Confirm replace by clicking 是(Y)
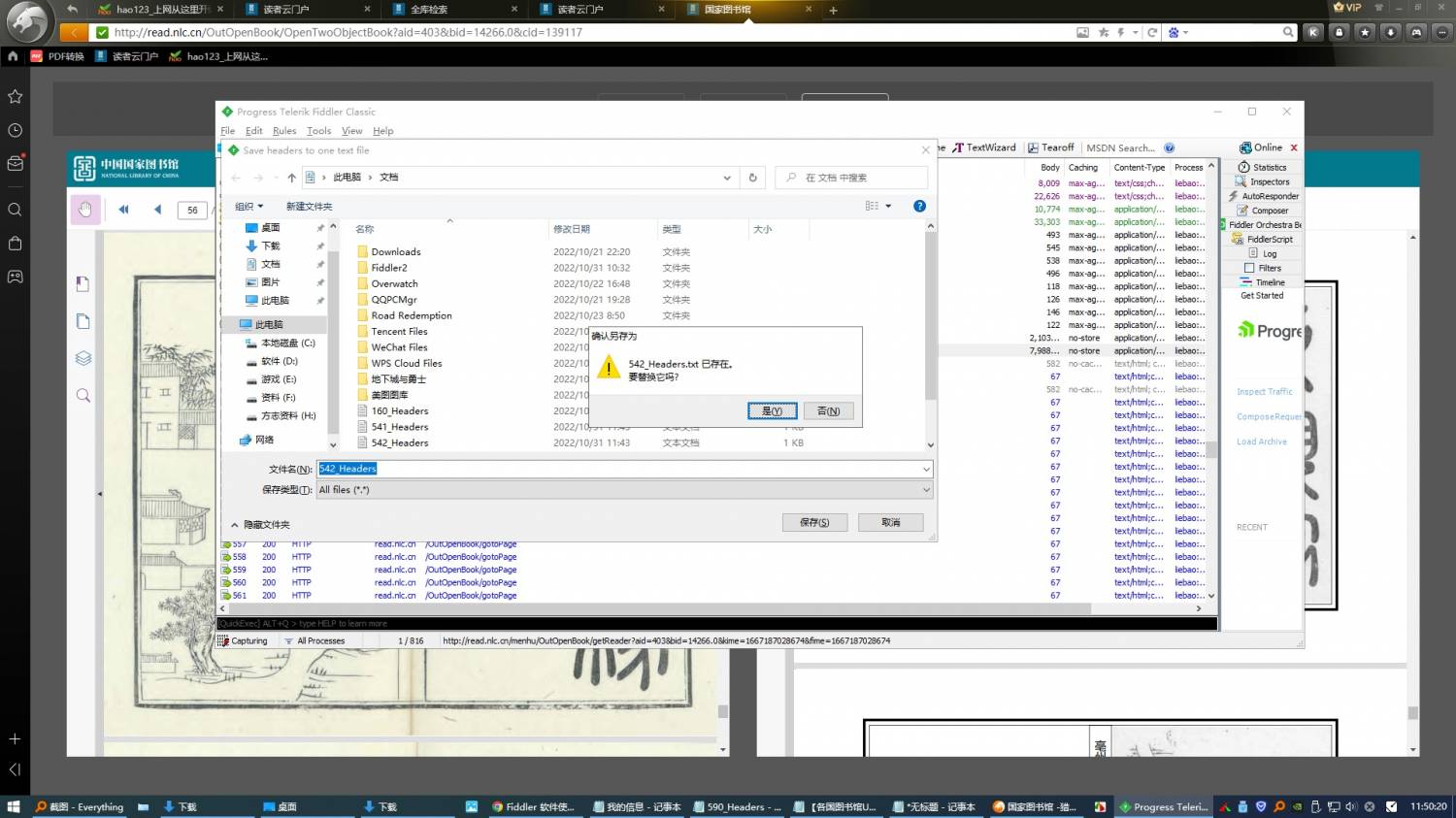The height and width of the screenshot is (818, 1456). pos(772,411)
